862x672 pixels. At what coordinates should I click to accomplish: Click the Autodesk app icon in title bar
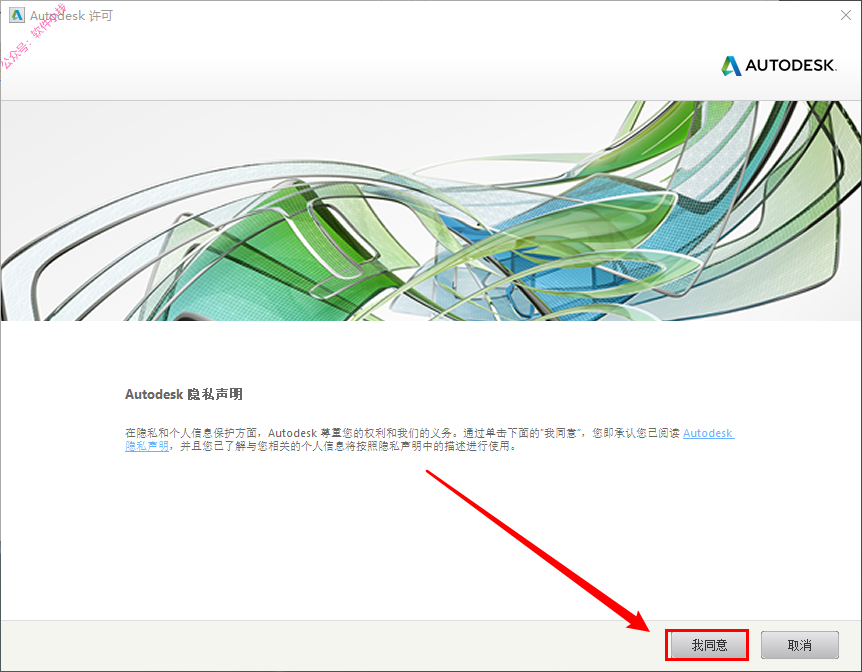click(x=16, y=15)
